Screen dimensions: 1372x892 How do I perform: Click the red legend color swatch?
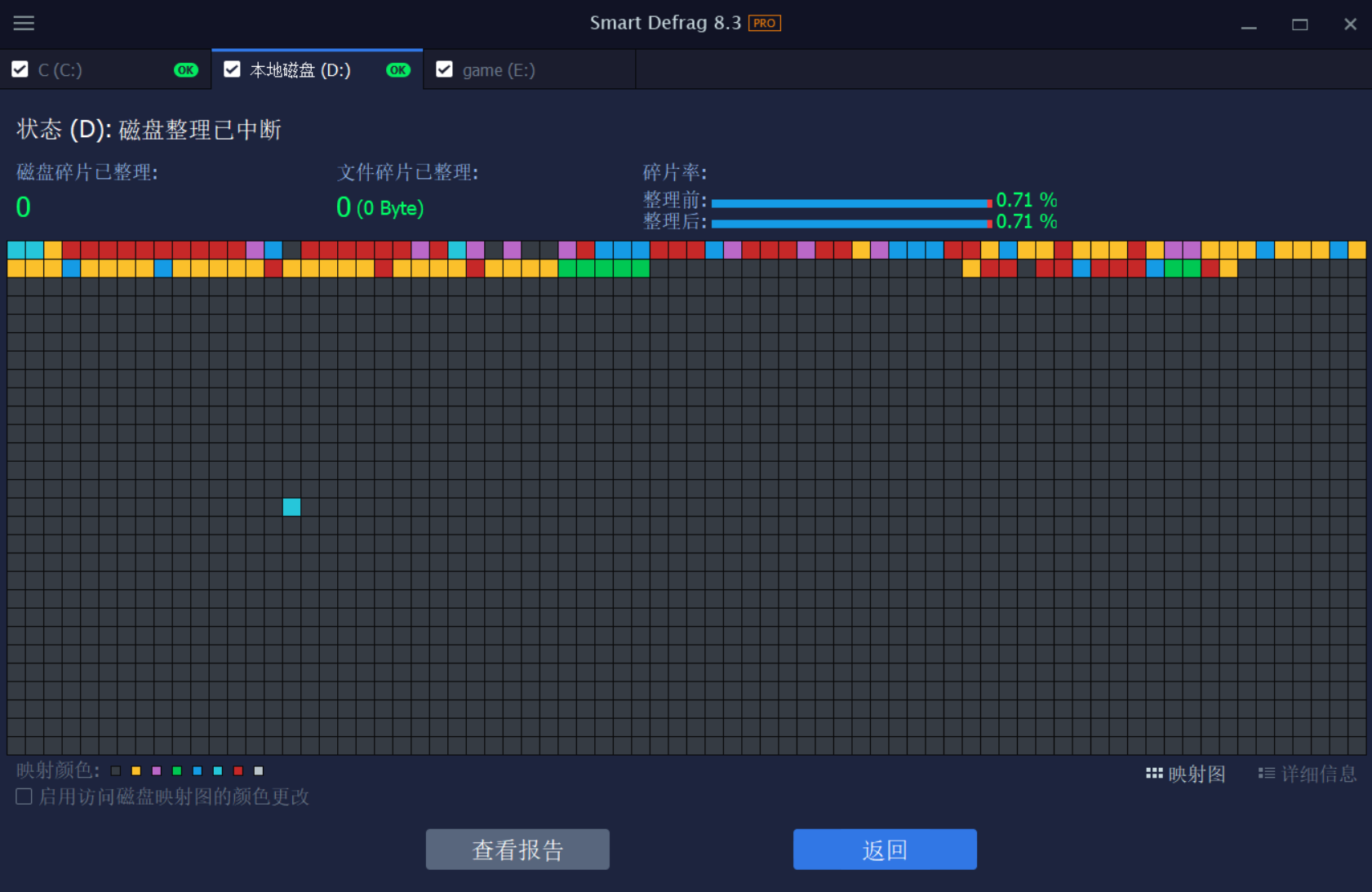coord(238,770)
